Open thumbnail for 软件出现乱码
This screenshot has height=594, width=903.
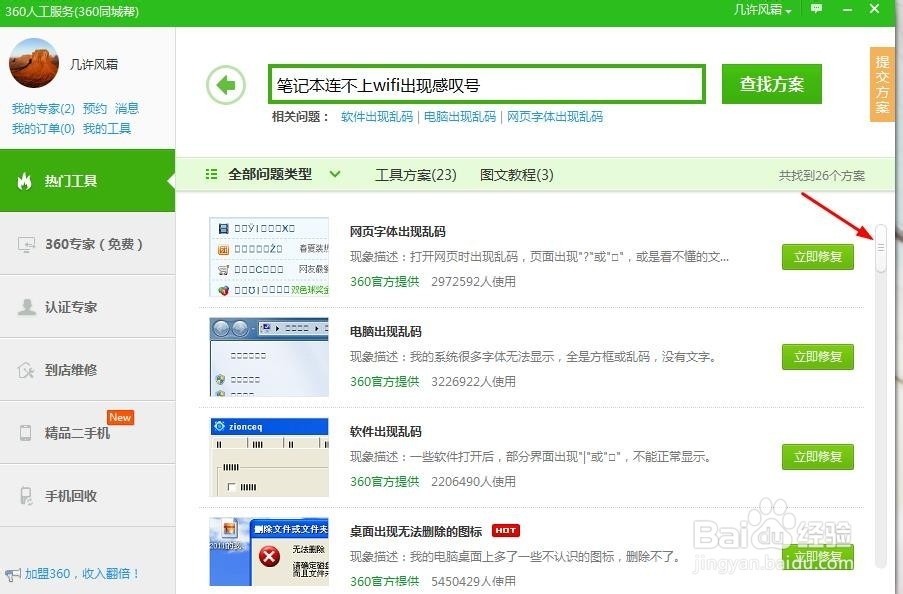(269, 457)
